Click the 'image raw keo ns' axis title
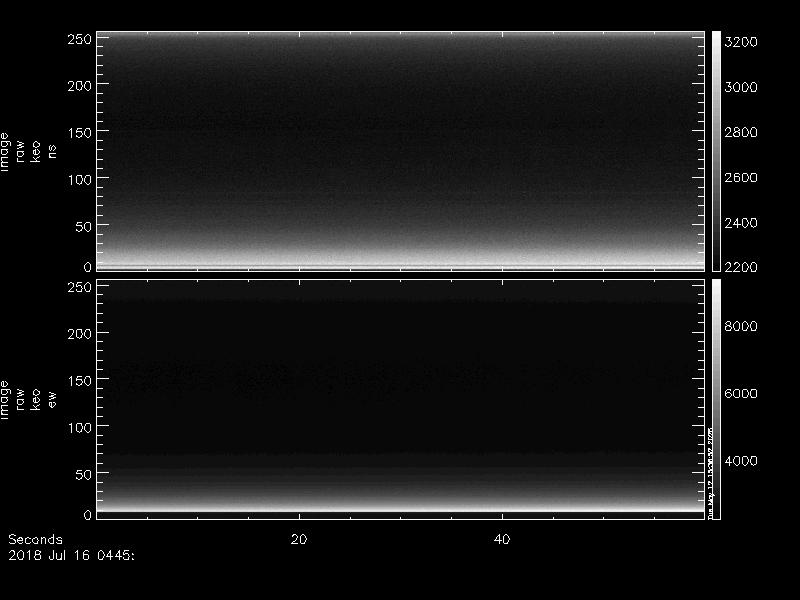This screenshot has height=600, width=800. [x=28, y=152]
